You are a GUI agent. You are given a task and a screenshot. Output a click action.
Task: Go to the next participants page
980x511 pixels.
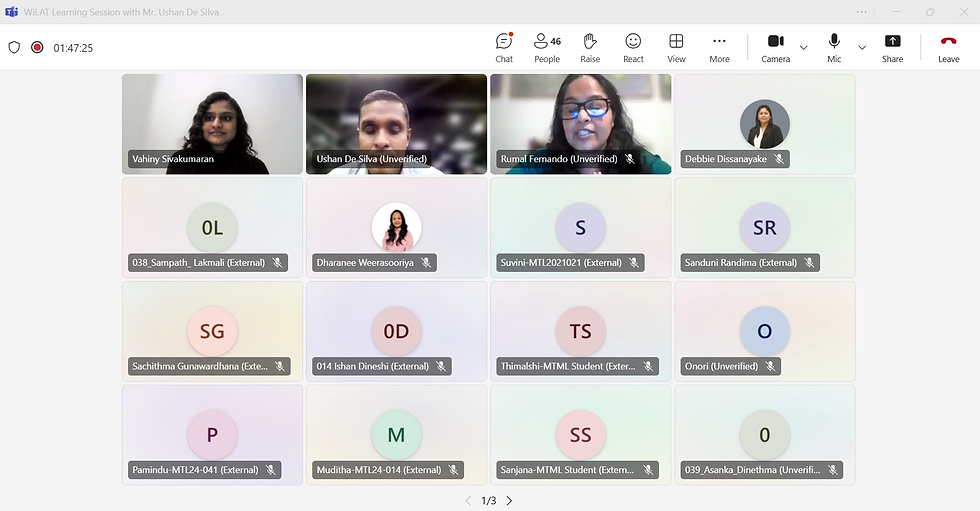[509, 500]
